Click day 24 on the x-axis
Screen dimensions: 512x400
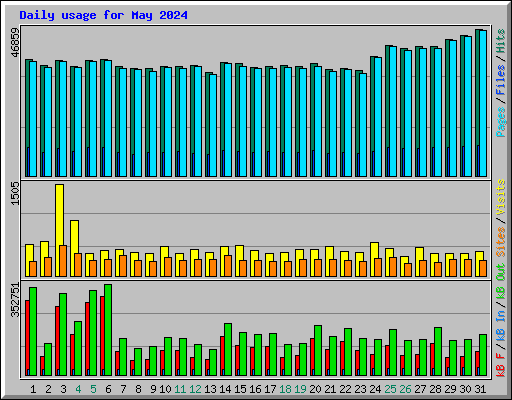click(x=375, y=389)
